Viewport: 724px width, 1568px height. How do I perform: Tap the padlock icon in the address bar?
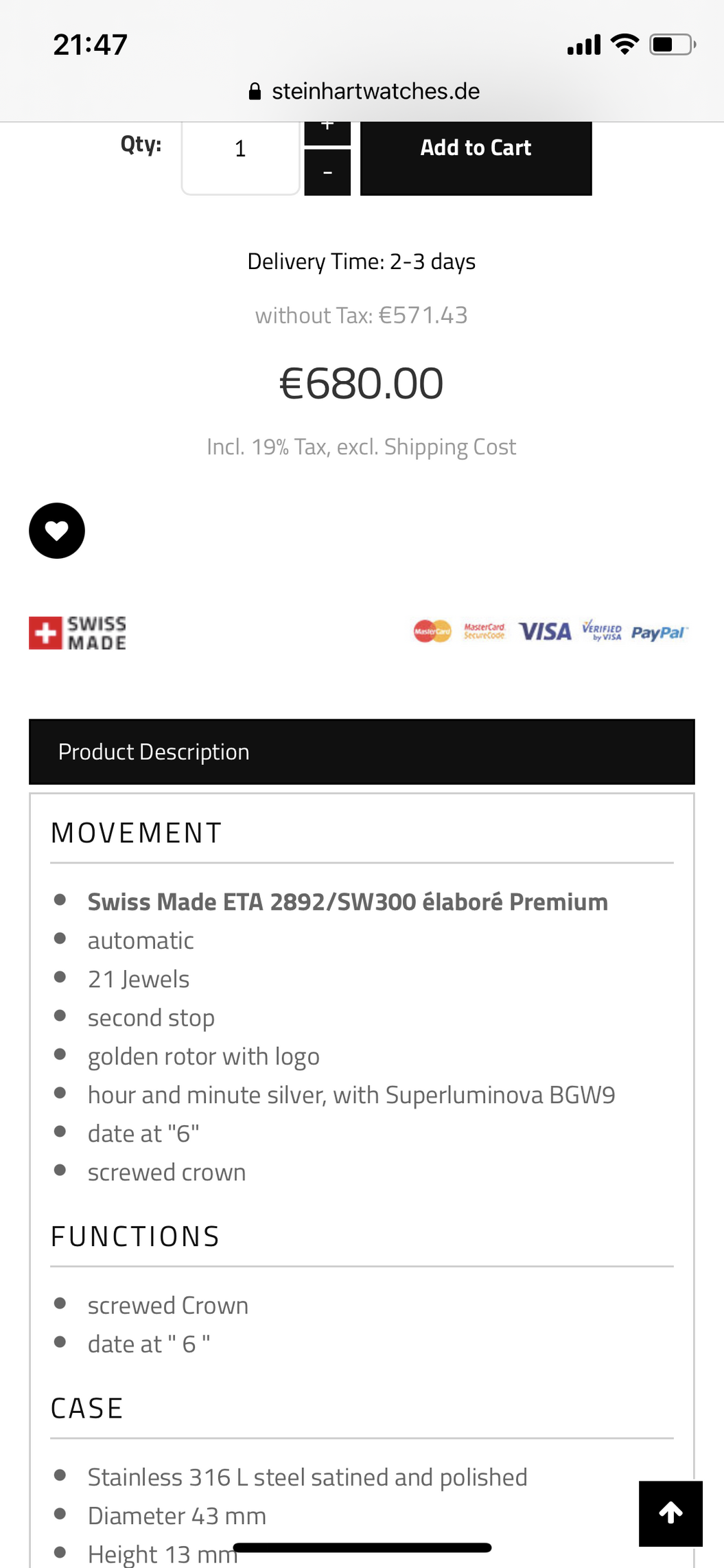[x=255, y=91]
